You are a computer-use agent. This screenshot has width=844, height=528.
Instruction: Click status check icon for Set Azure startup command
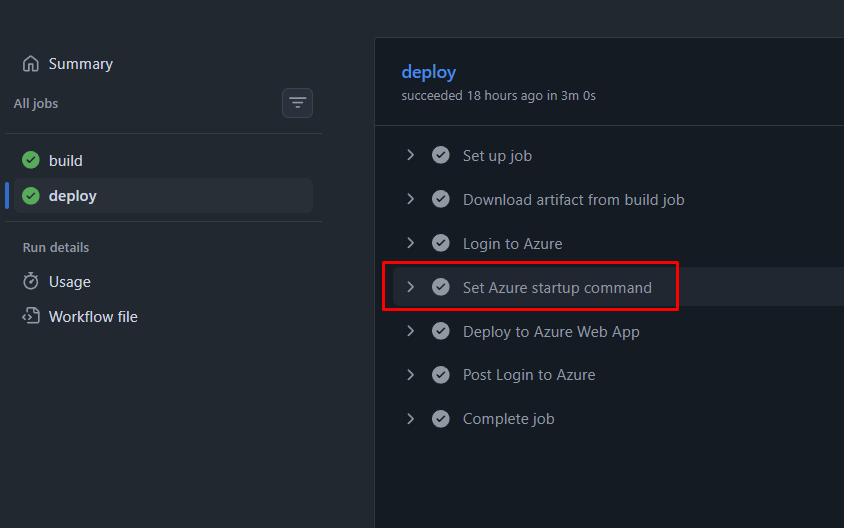tap(440, 287)
